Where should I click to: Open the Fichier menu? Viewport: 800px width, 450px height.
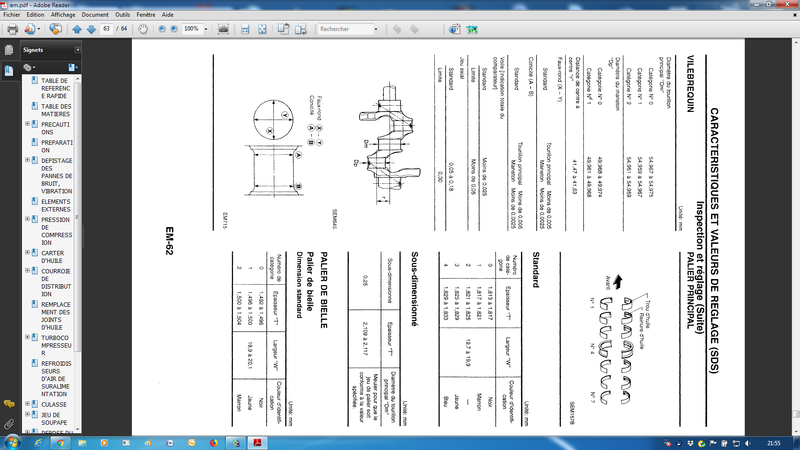click(x=12, y=15)
